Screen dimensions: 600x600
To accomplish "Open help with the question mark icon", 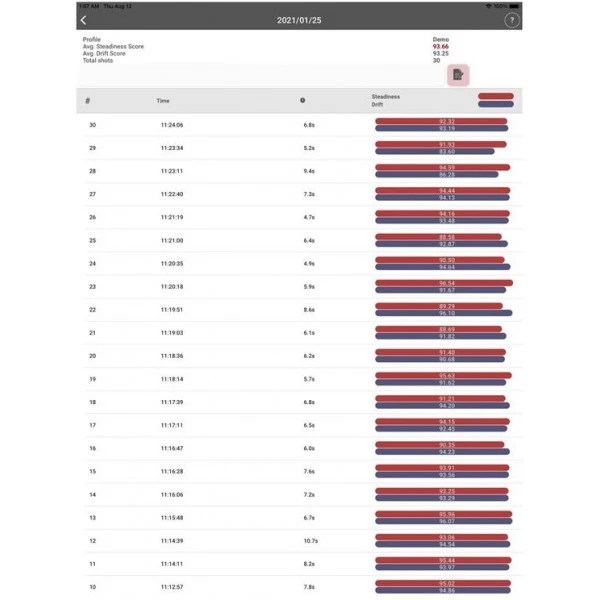I will [512, 20].
